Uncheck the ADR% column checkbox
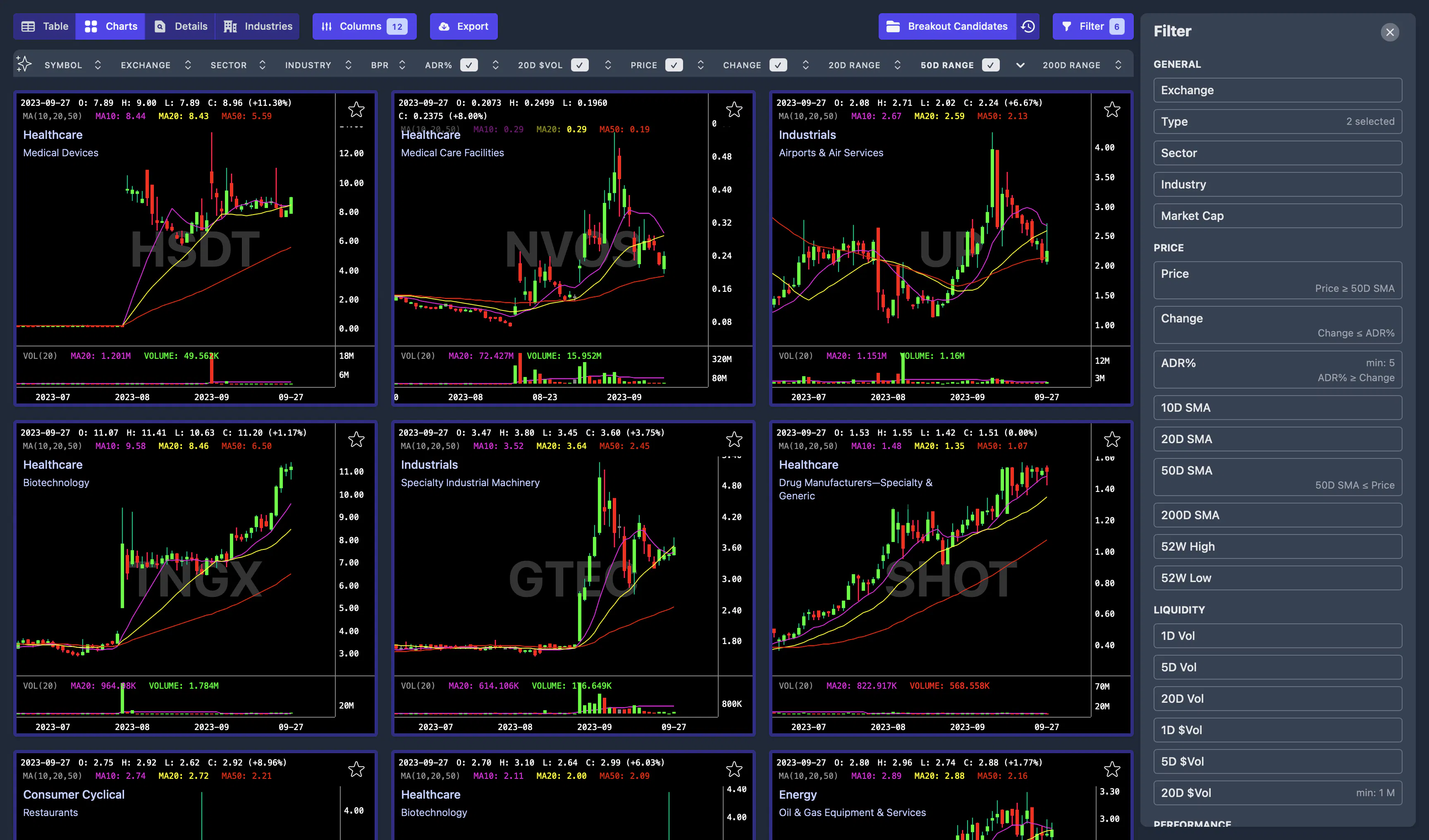This screenshot has width=1429, height=840. tap(468, 64)
